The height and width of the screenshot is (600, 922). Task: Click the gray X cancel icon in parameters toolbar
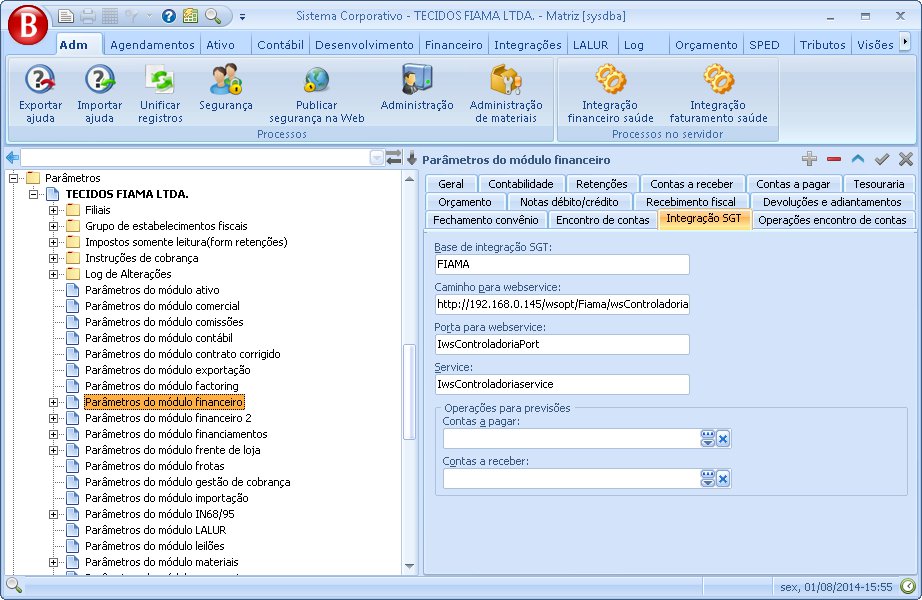906,159
